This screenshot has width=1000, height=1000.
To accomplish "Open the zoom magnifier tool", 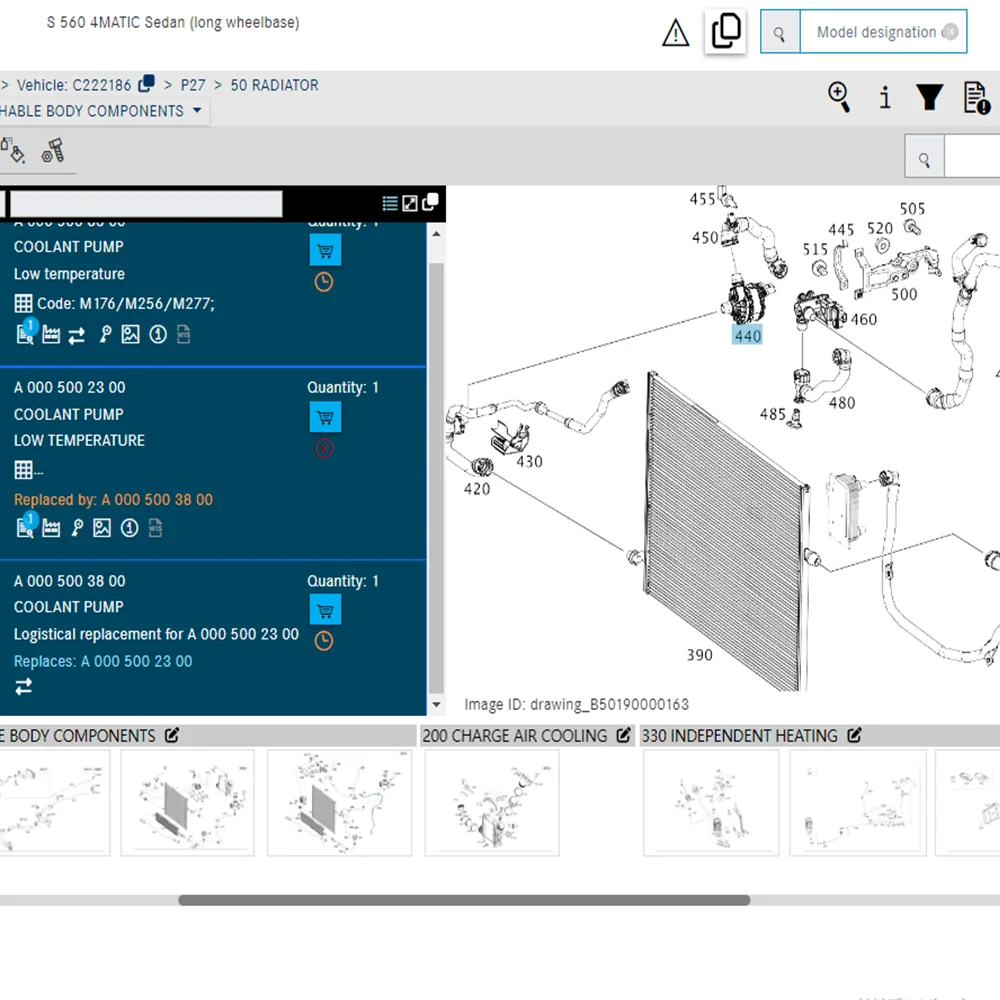I will point(839,97).
